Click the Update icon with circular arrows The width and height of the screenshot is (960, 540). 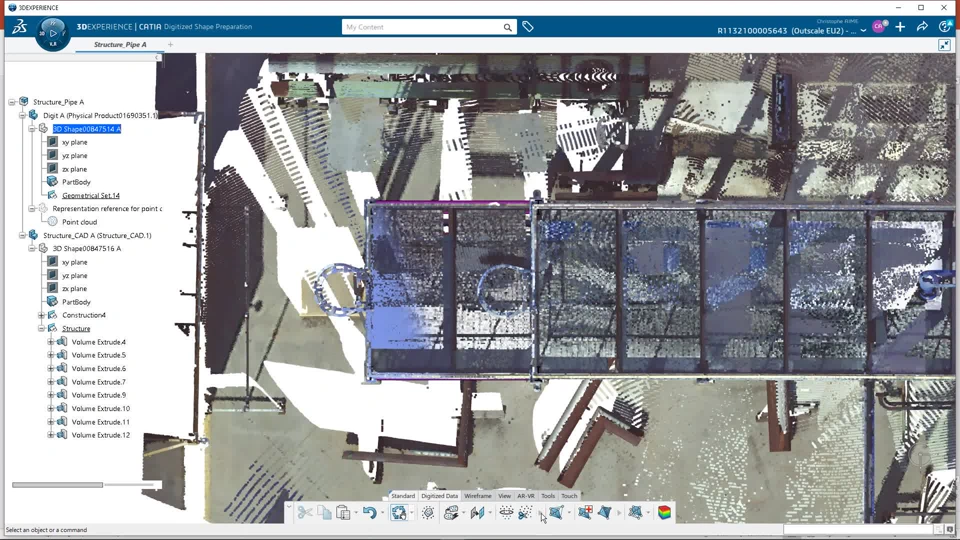(399, 512)
